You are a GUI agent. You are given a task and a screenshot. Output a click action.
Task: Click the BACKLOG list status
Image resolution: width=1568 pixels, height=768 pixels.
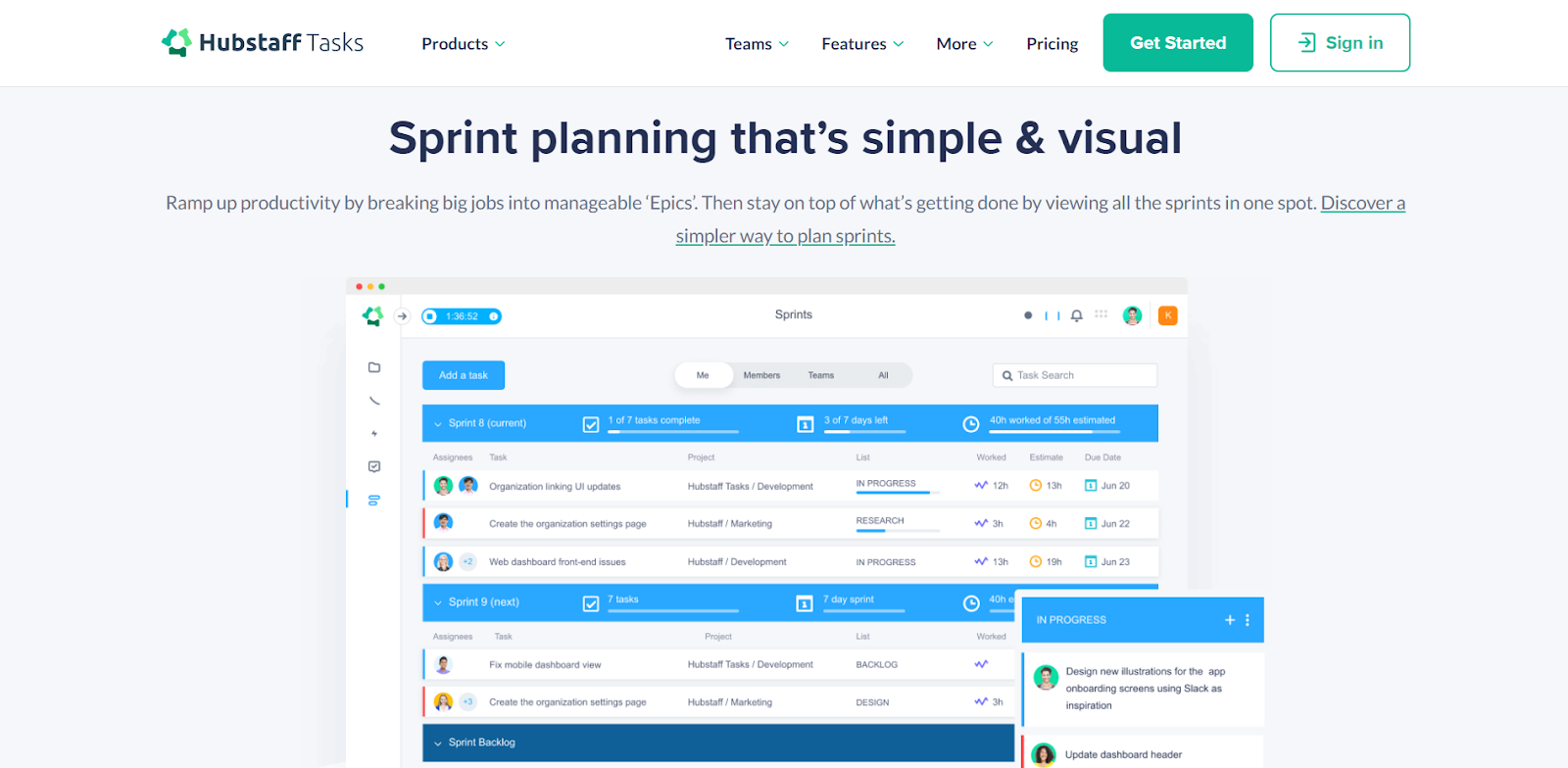(877, 665)
